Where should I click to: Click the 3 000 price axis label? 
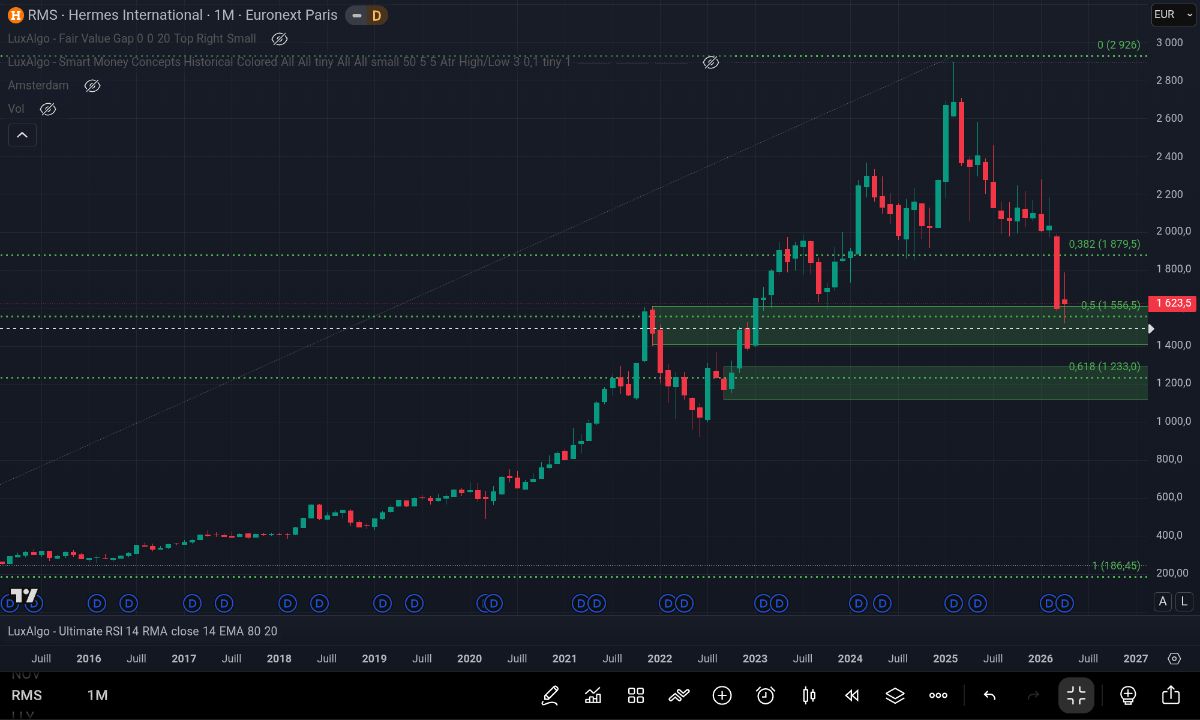(1169, 42)
